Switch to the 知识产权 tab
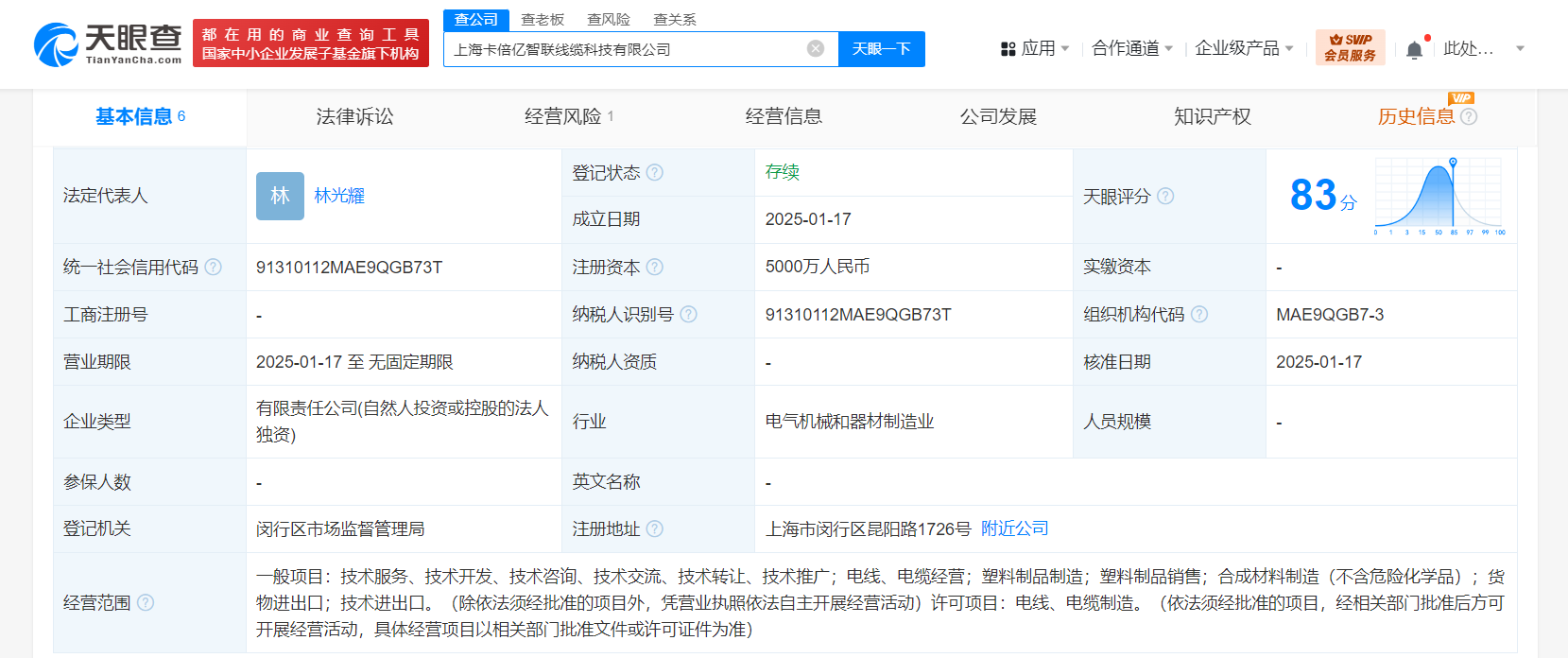 click(1213, 116)
